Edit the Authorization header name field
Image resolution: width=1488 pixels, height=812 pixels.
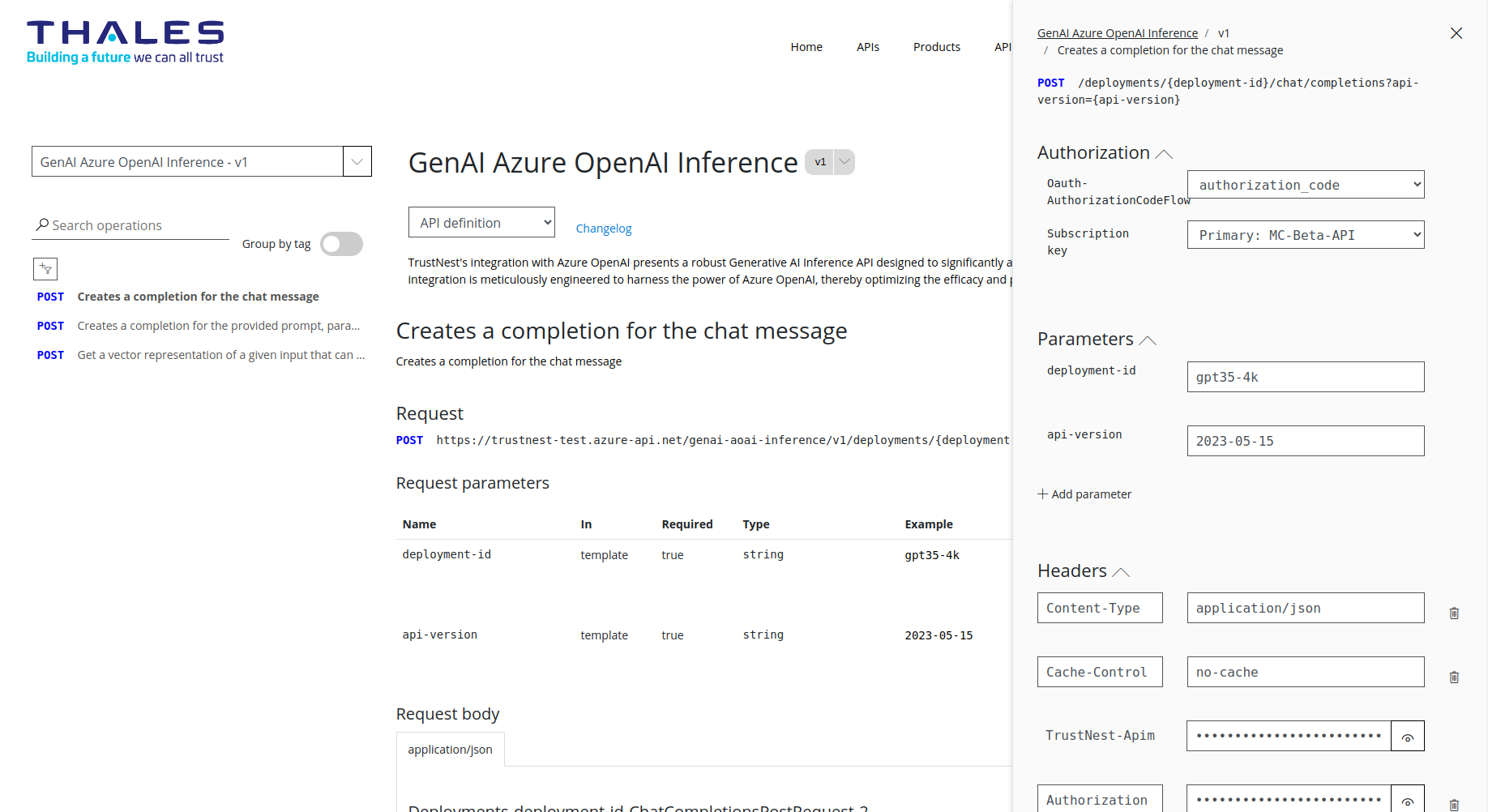1100,799
